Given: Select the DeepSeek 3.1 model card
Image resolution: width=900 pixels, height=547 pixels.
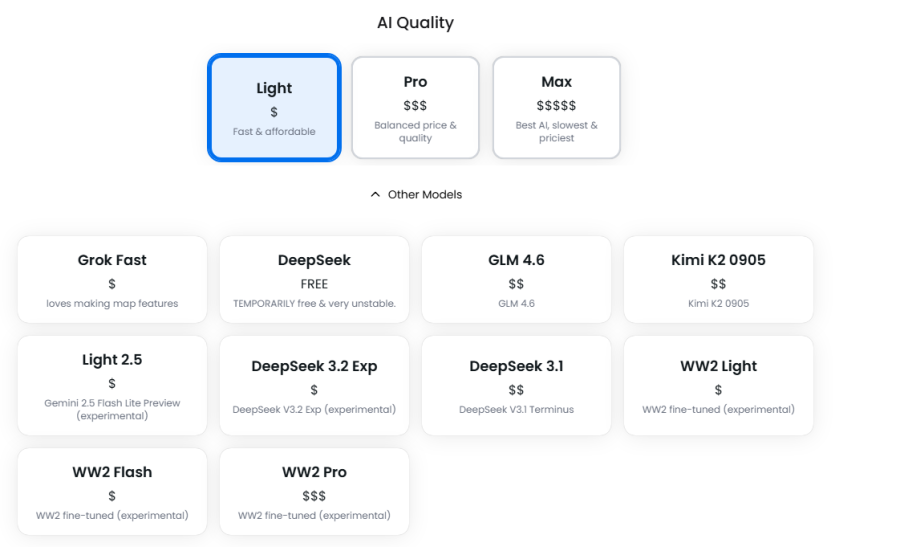Looking at the screenshot, I should point(516,385).
